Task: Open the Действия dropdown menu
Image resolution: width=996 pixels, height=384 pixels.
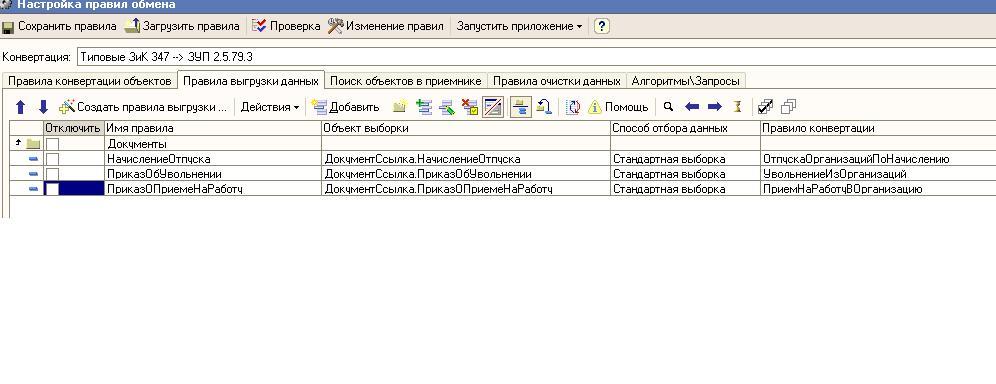Action: coord(269,107)
